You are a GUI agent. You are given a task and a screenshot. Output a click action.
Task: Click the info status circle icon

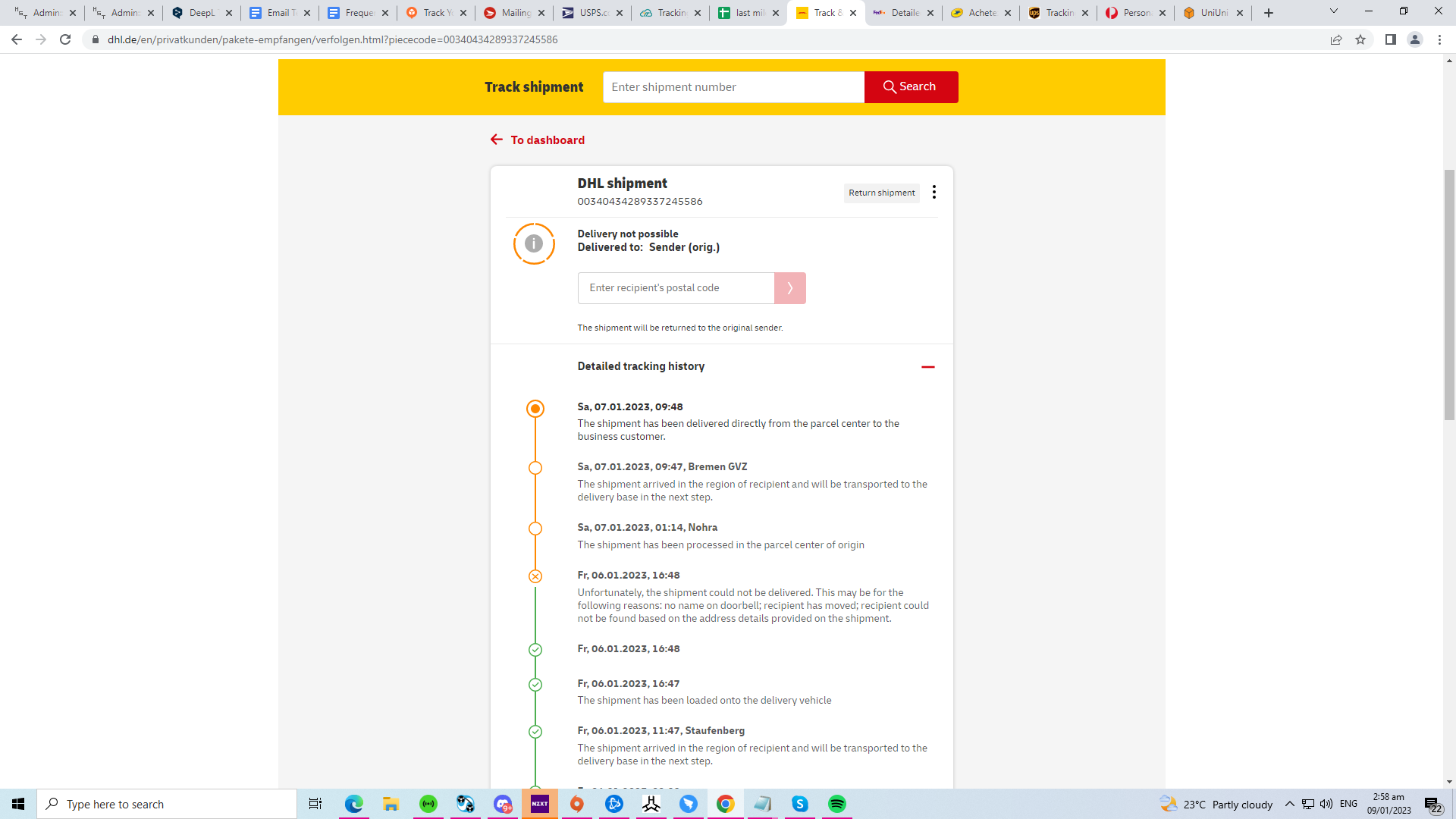[534, 243]
